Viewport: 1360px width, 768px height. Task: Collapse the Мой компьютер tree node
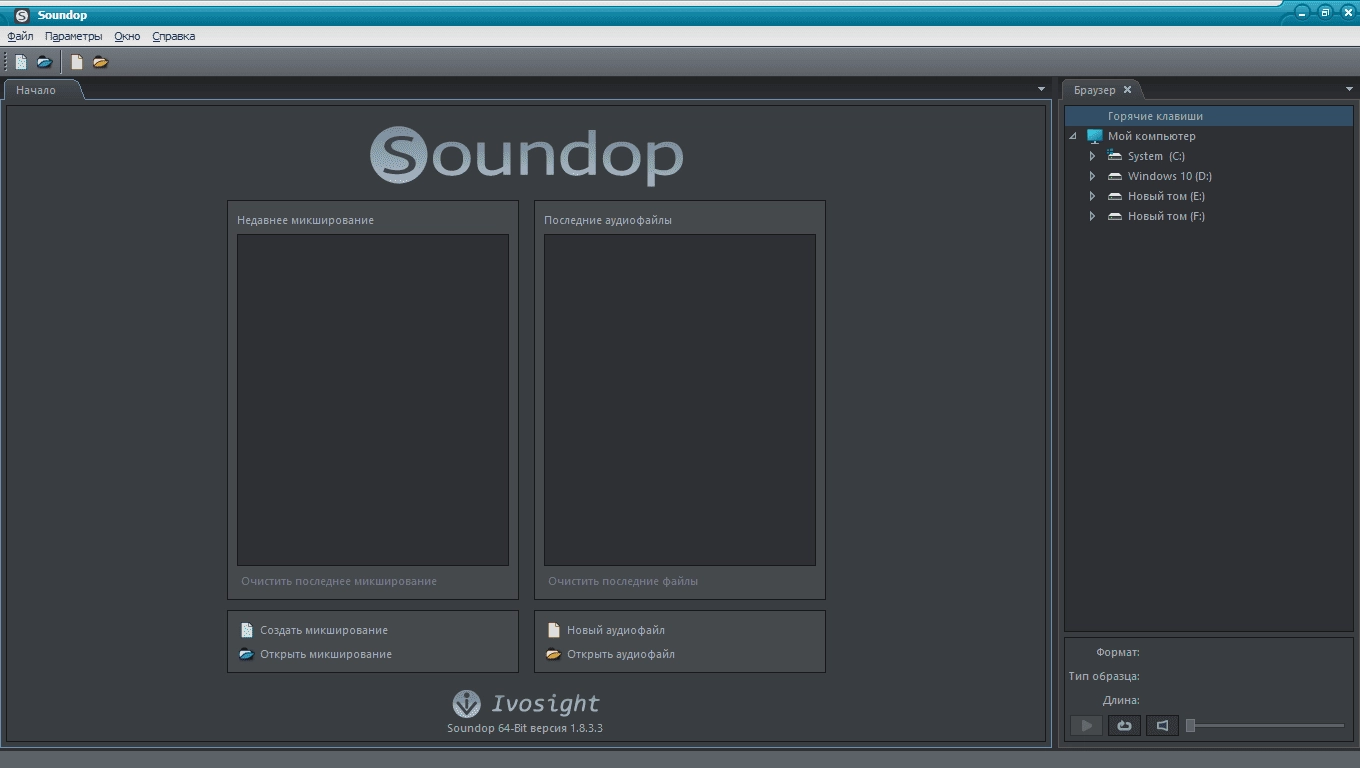[1073, 136]
